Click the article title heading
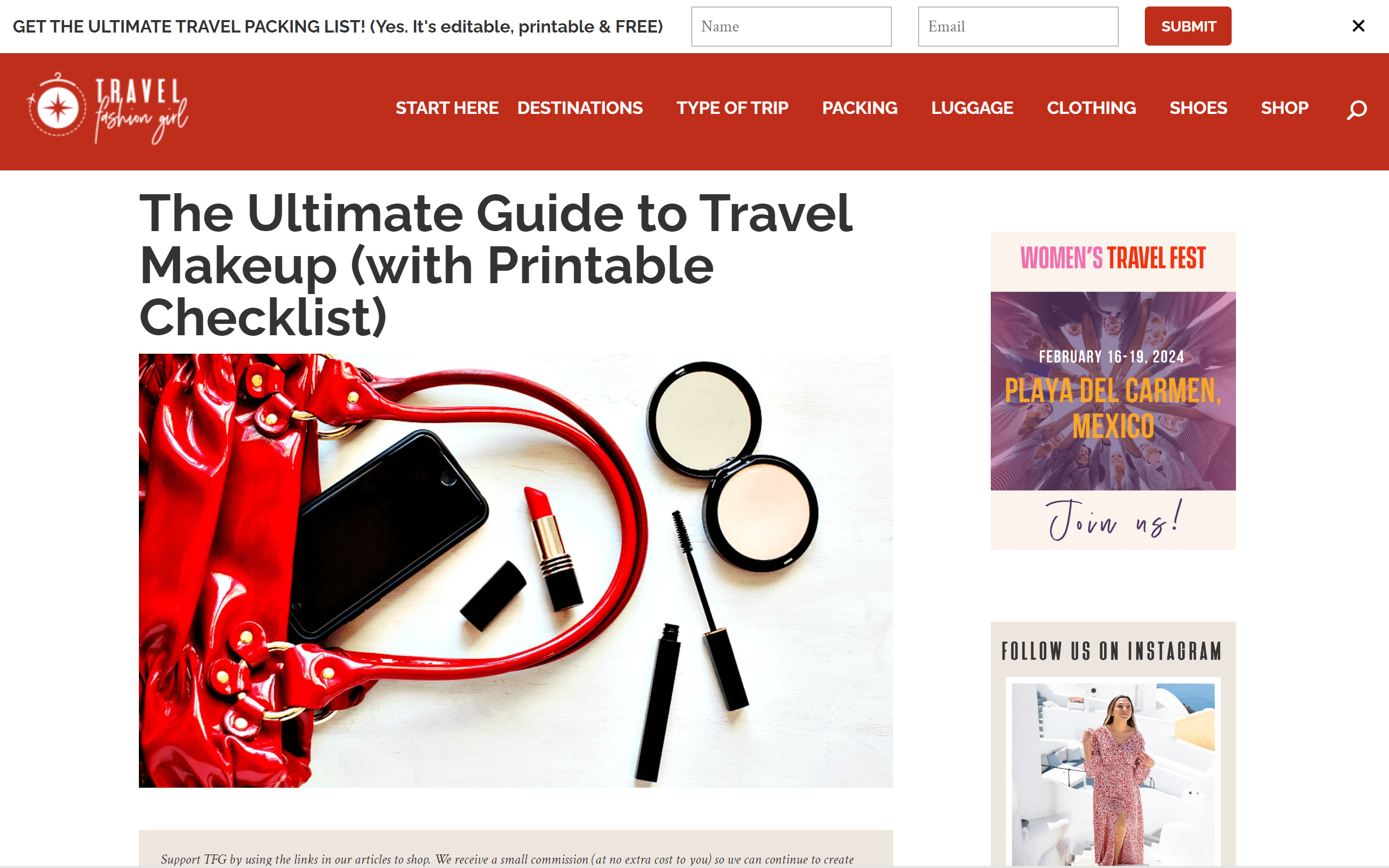The width and height of the screenshot is (1389, 868). tap(496, 265)
